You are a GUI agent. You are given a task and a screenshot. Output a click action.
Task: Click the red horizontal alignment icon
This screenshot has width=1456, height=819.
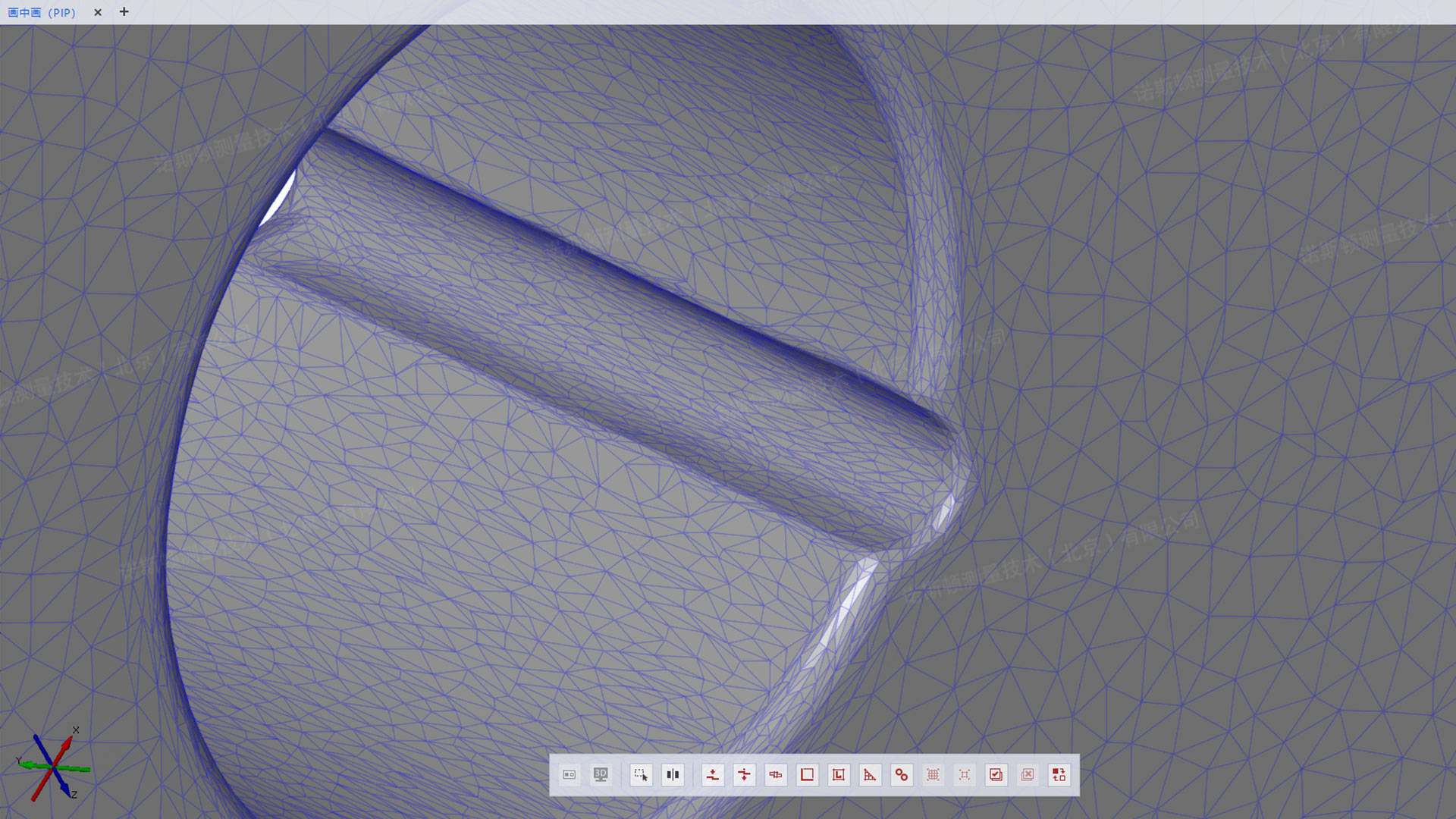pyautogui.click(x=776, y=774)
